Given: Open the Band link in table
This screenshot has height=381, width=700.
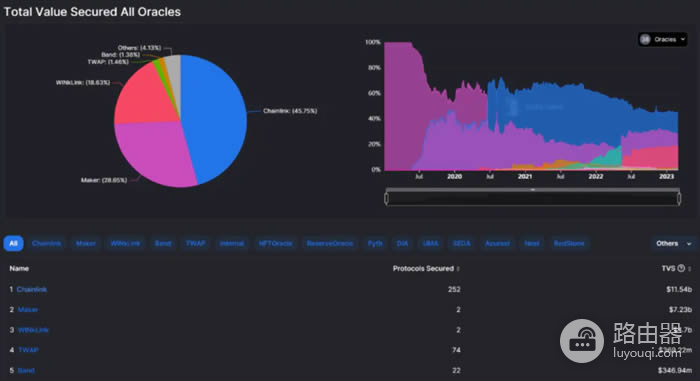Looking at the screenshot, I should pyautogui.click(x=26, y=370).
